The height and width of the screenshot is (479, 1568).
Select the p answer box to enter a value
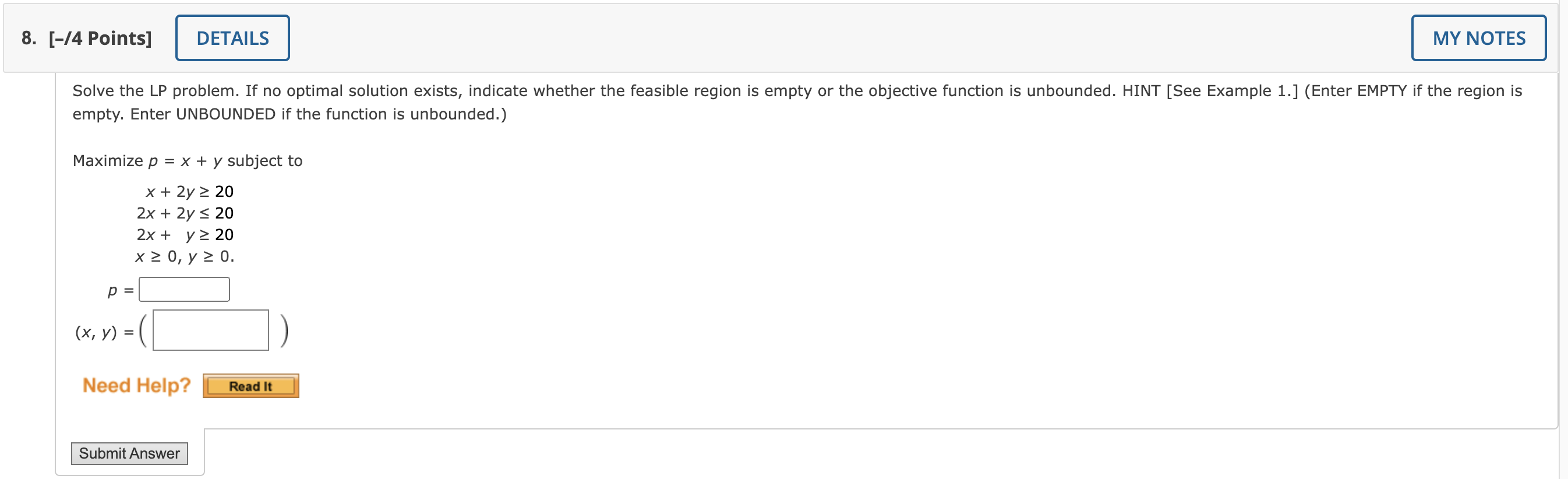point(183,289)
